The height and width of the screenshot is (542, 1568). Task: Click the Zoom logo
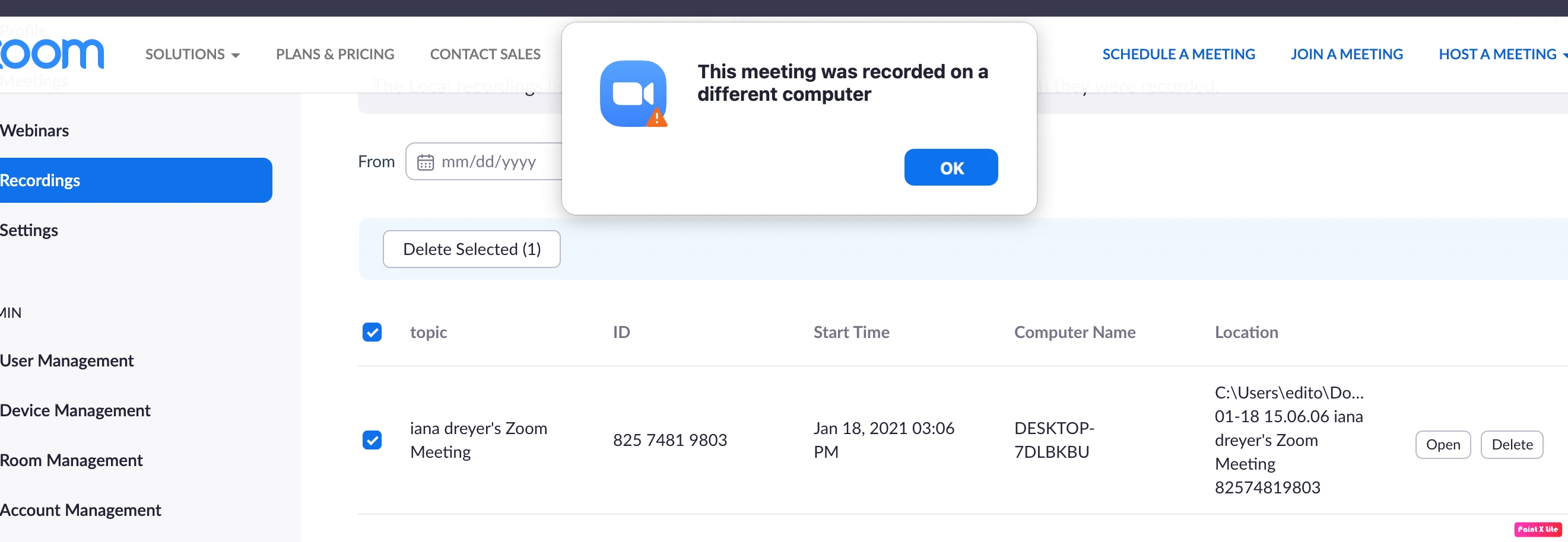[x=52, y=54]
